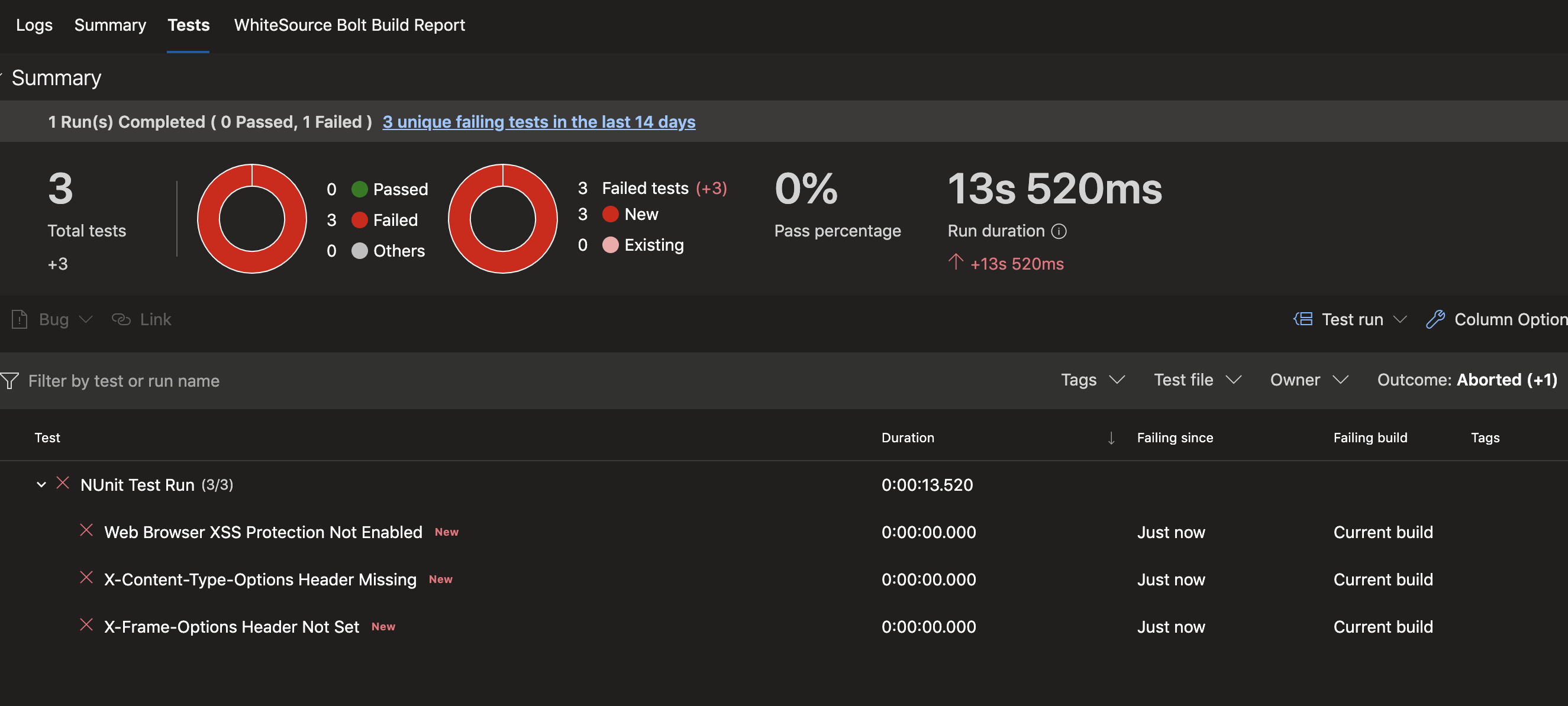Collapse the NUnit Test Run group

[x=41, y=485]
